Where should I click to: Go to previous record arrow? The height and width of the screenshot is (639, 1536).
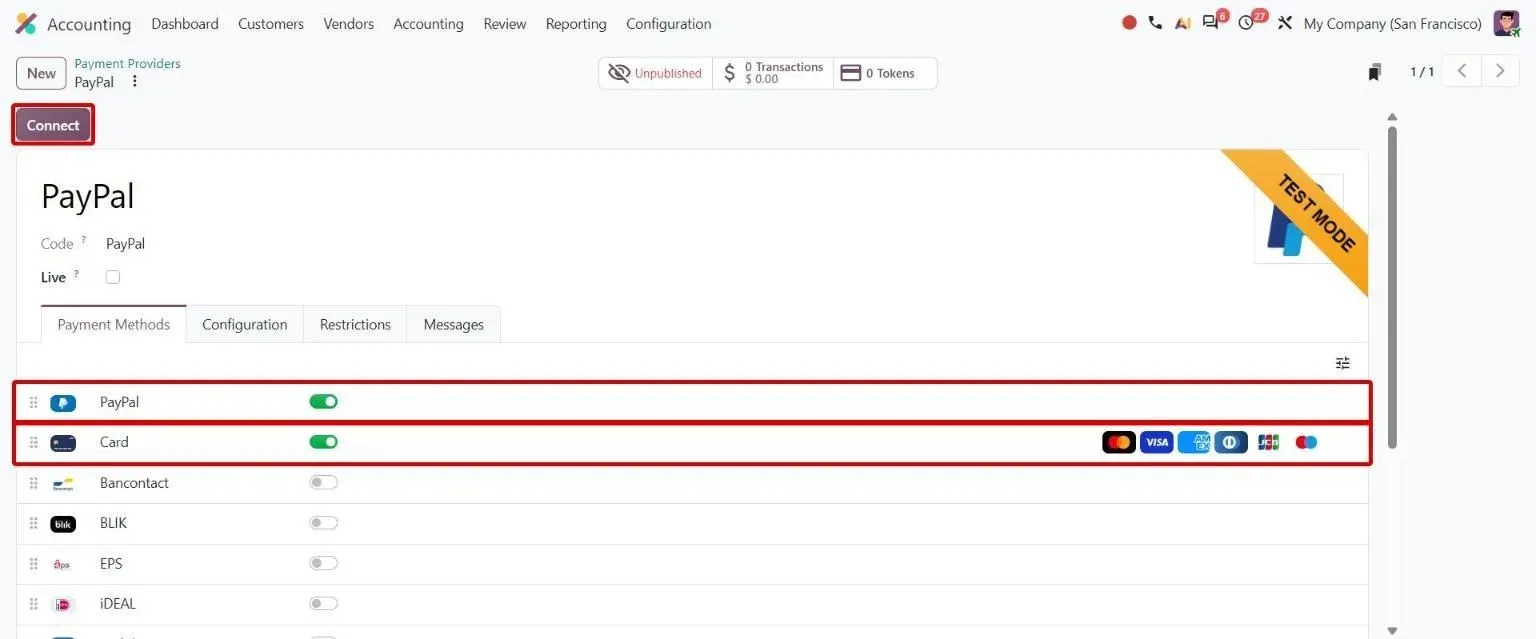pos(1462,71)
